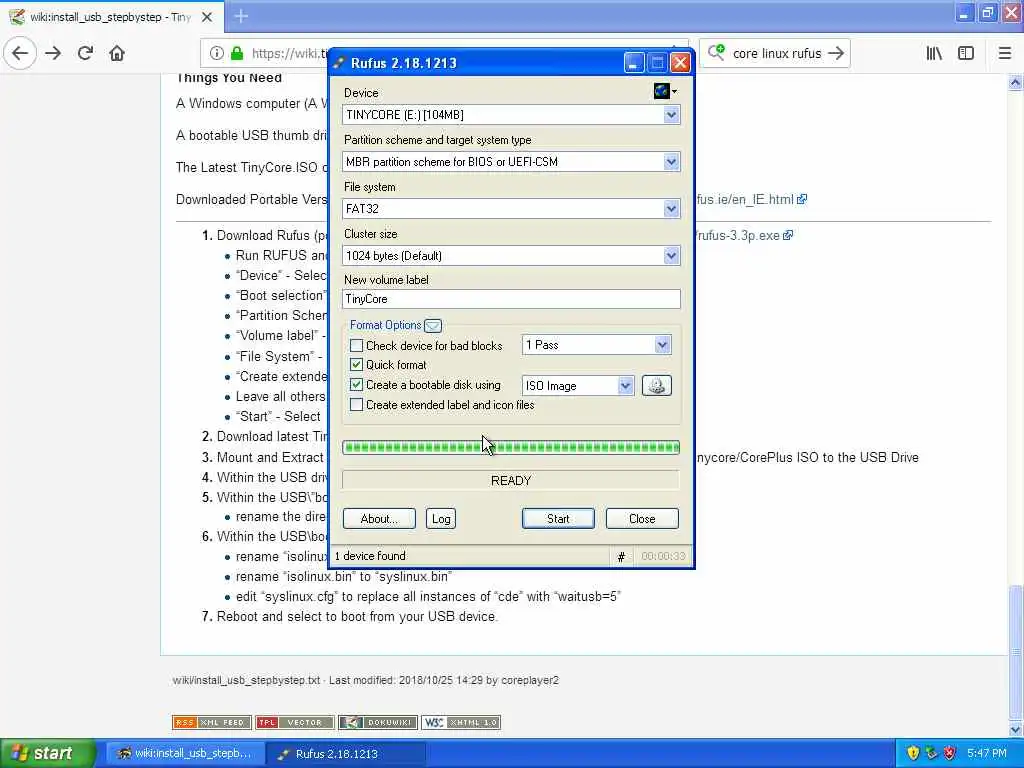Go forward in Firefox browser
Viewport: 1024px width, 768px height.
click(x=53, y=53)
